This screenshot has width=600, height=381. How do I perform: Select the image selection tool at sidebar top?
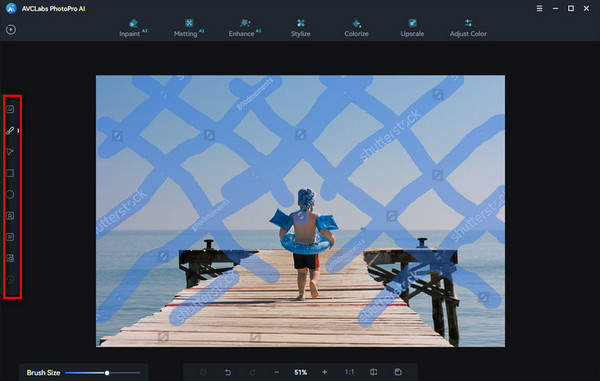pos(10,109)
